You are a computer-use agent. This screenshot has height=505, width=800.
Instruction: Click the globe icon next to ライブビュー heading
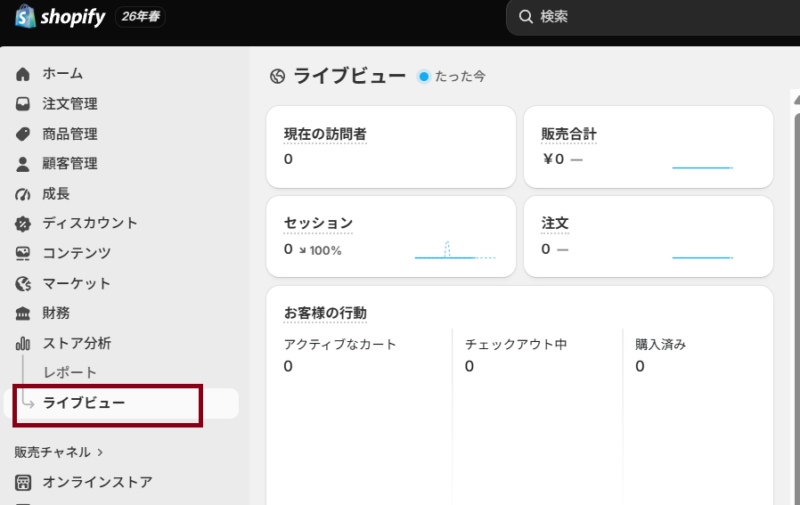pos(278,77)
